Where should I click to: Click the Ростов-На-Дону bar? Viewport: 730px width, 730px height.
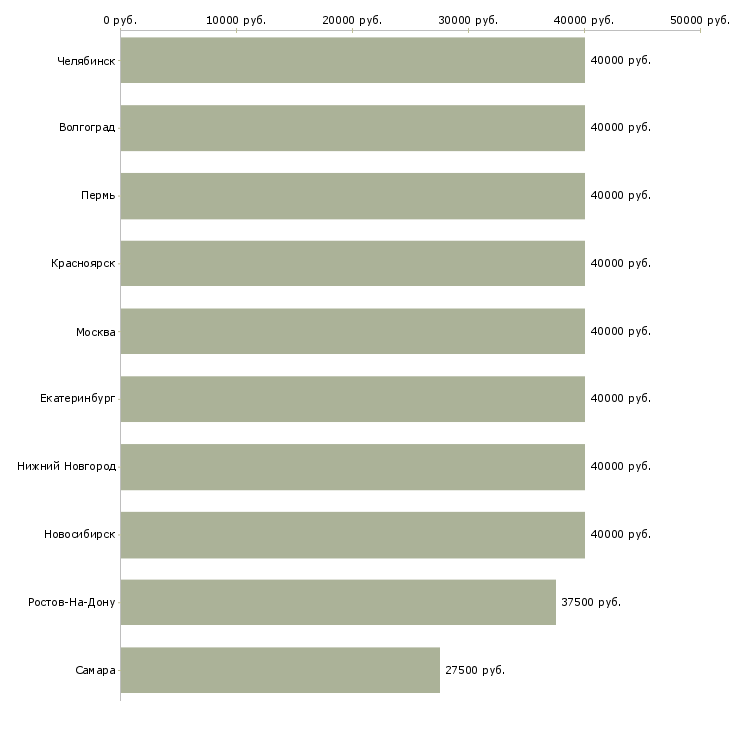[x=338, y=602]
